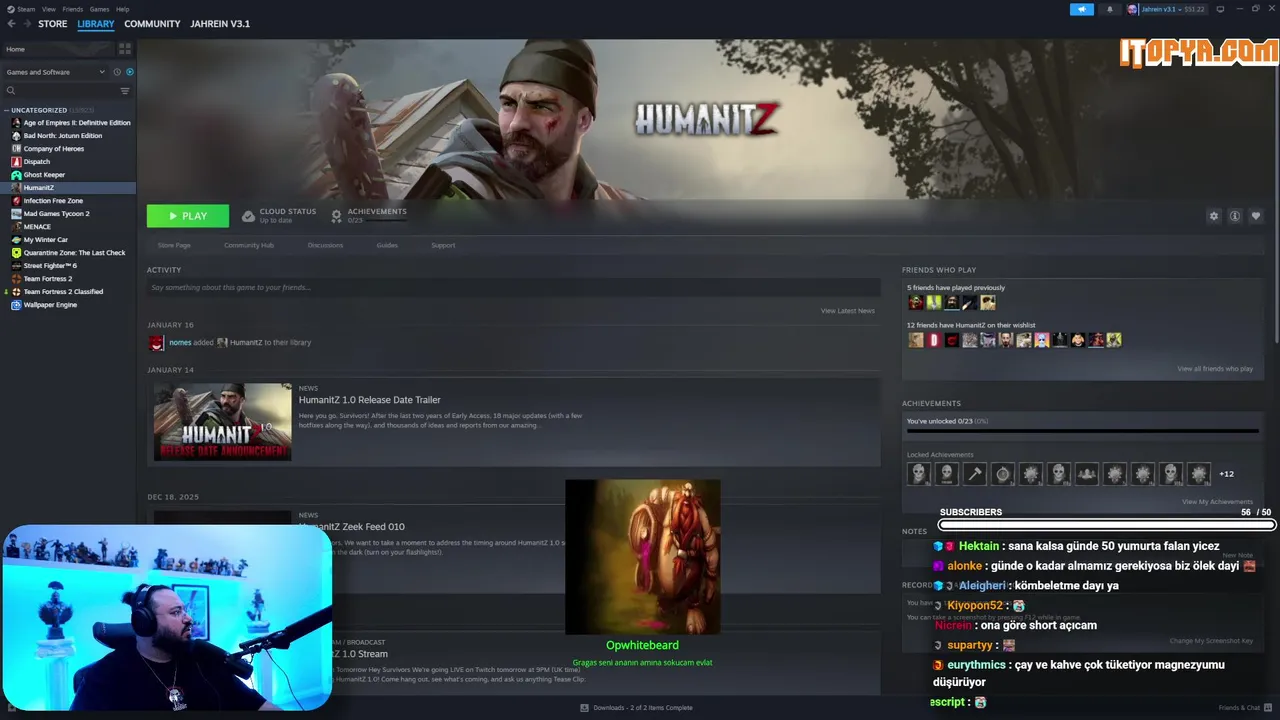Select MENACE in the game list
Screen dimensions: 1280x720
point(37,227)
